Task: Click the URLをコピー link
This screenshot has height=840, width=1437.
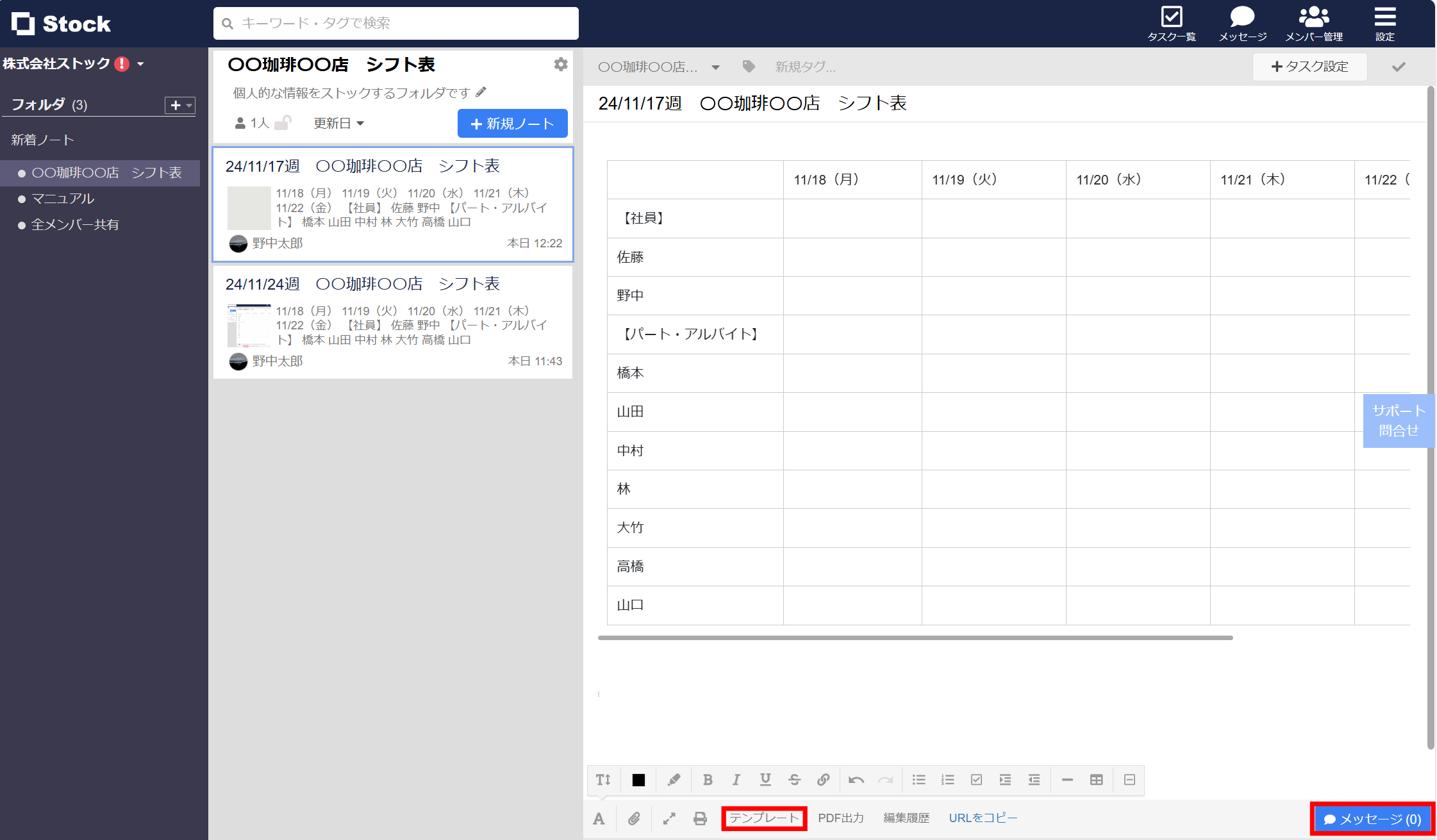Action: tap(983, 818)
